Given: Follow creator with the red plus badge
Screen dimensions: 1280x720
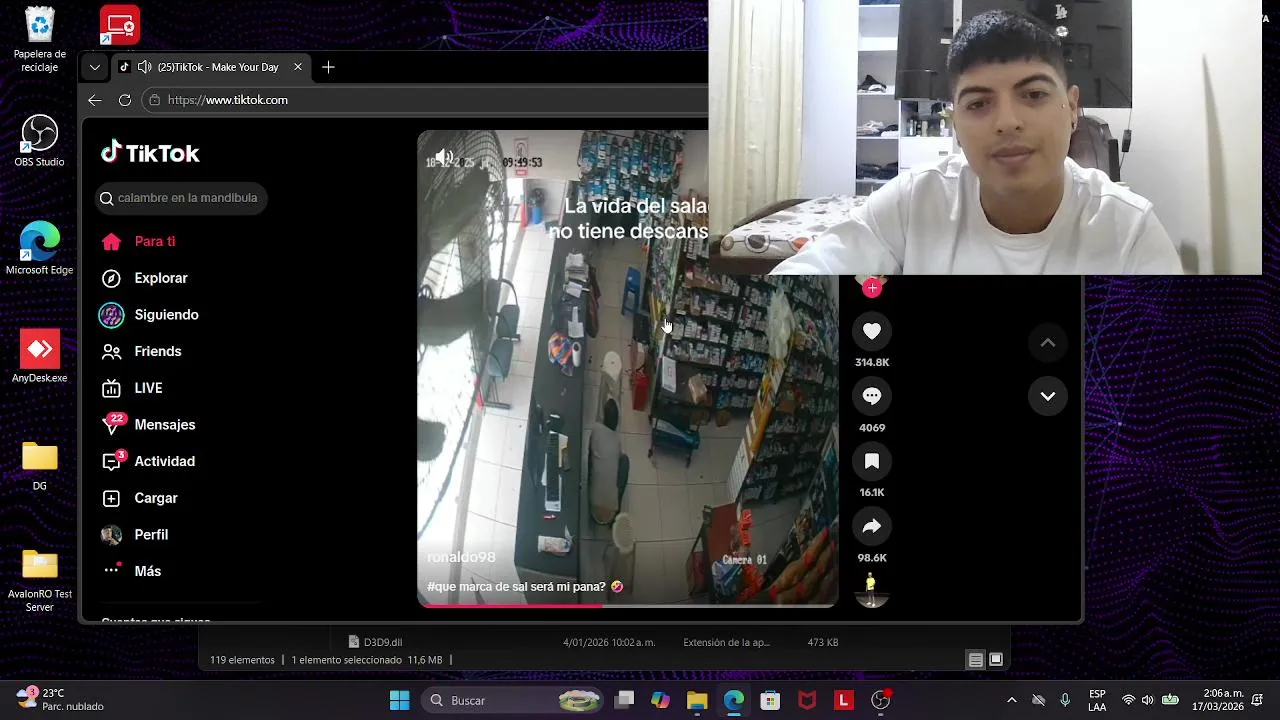Looking at the screenshot, I should pyautogui.click(x=872, y=288).
